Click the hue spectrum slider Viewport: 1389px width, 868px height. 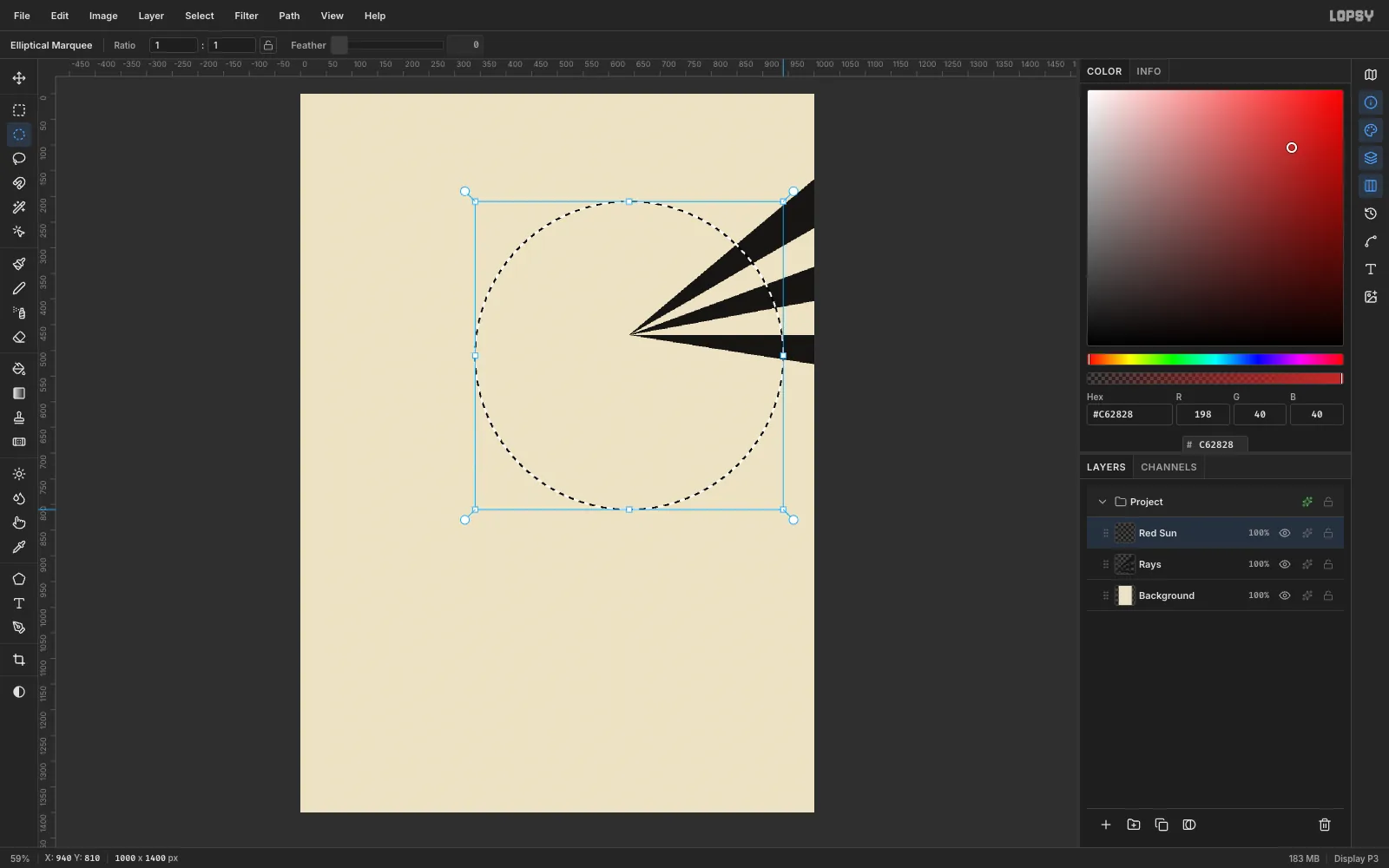[x=1215, y=359]
